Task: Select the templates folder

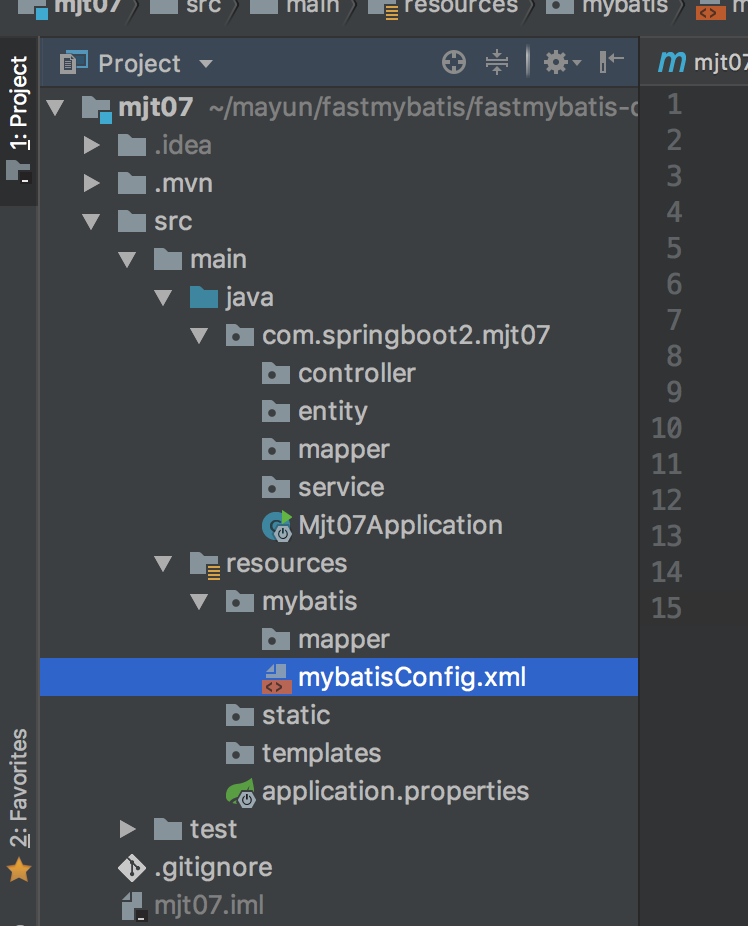Action: pos(321,753)
